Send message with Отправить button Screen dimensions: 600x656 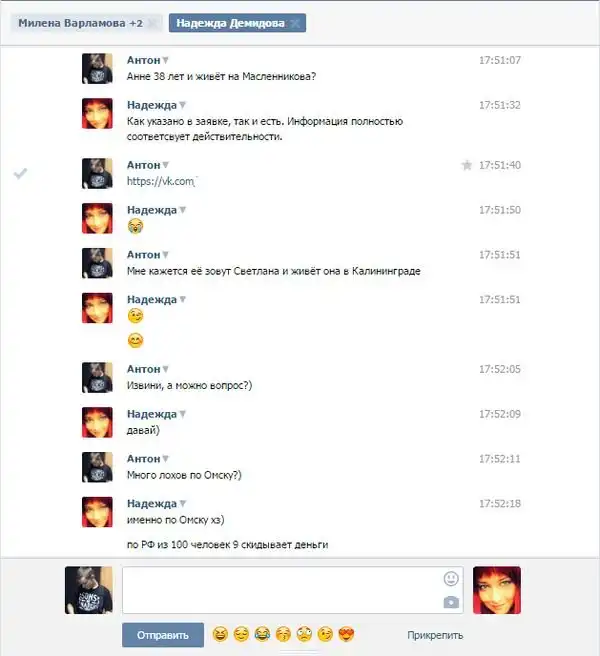[163, 635]
